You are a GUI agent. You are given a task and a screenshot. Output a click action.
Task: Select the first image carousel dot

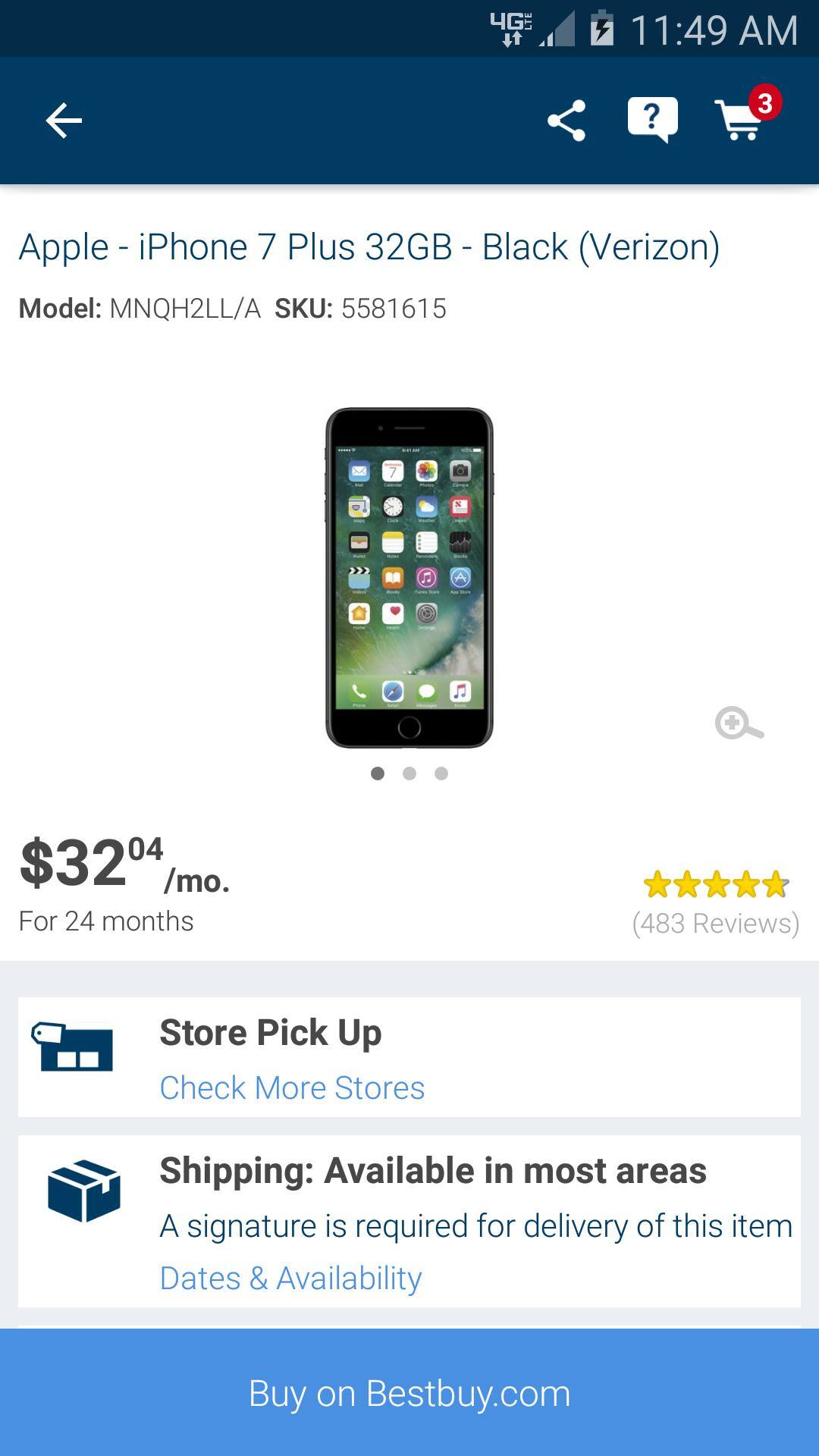(378, 773)
